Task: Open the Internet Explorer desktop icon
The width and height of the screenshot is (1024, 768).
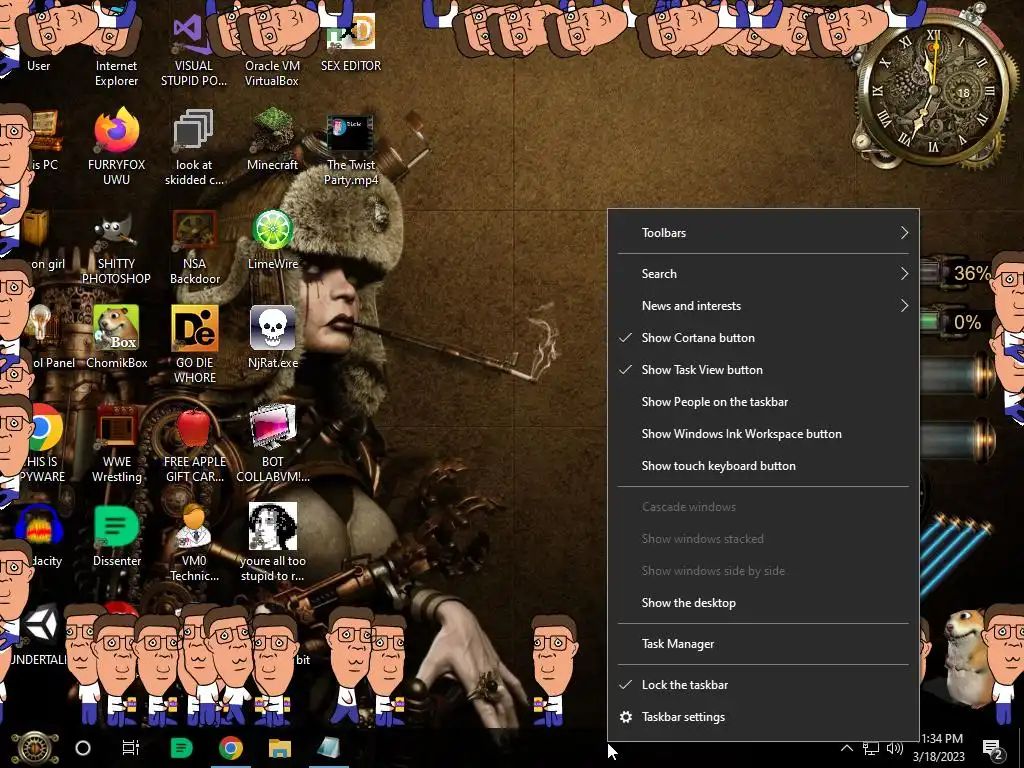Action: [116, 49]
